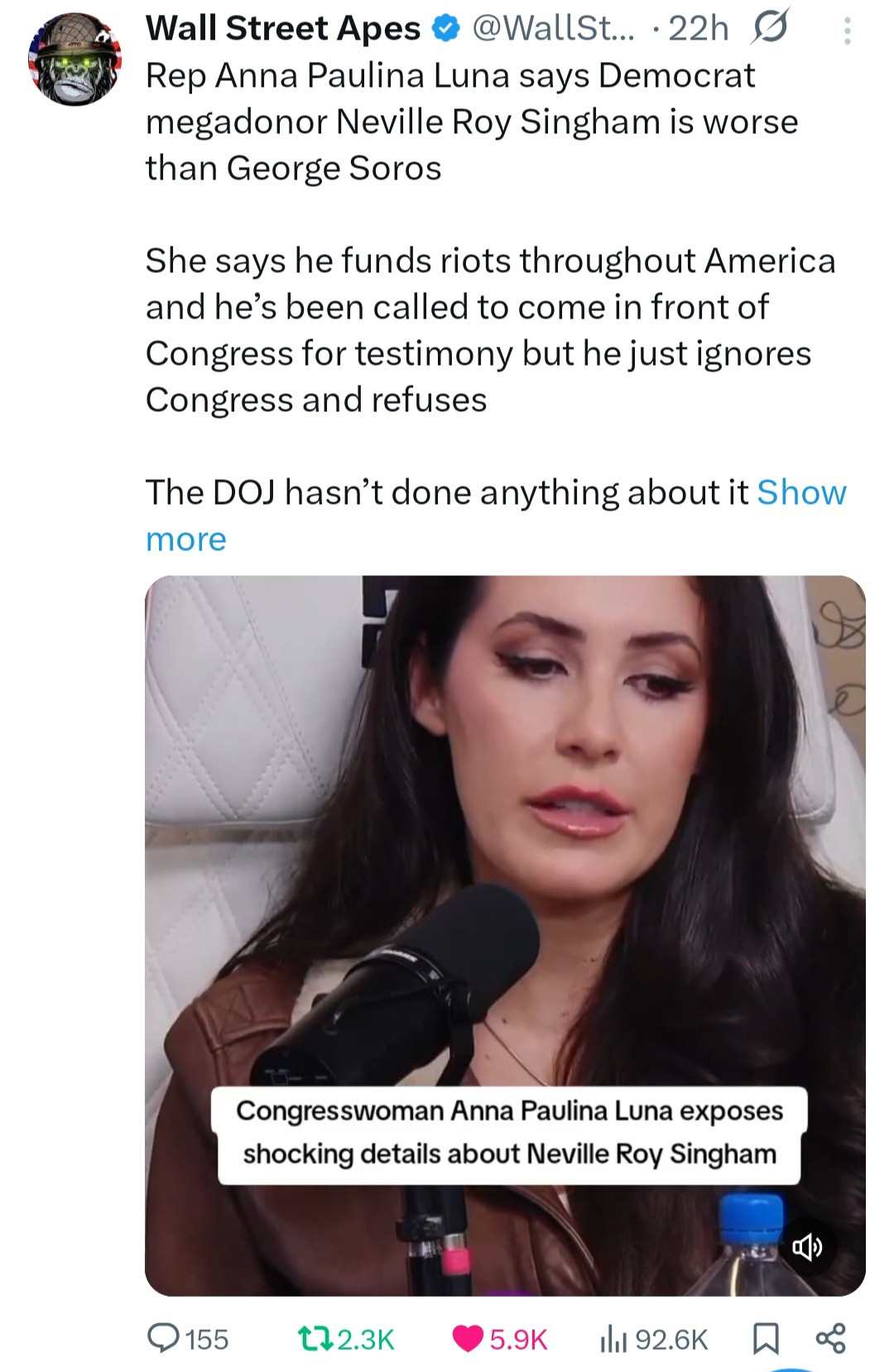Open the three-dot more options menu
This screenshot has width=894, height=1372.
846,31
